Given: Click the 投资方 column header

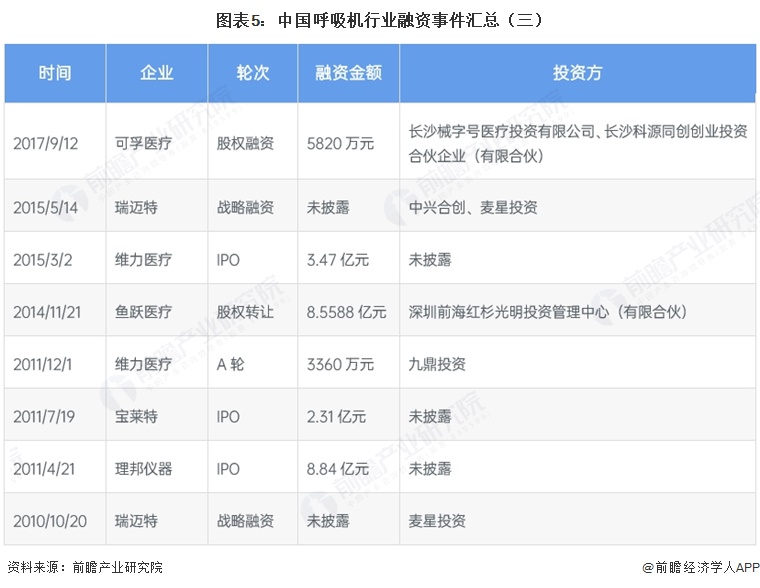Looking at the screenshot, I should click(577, 73).
